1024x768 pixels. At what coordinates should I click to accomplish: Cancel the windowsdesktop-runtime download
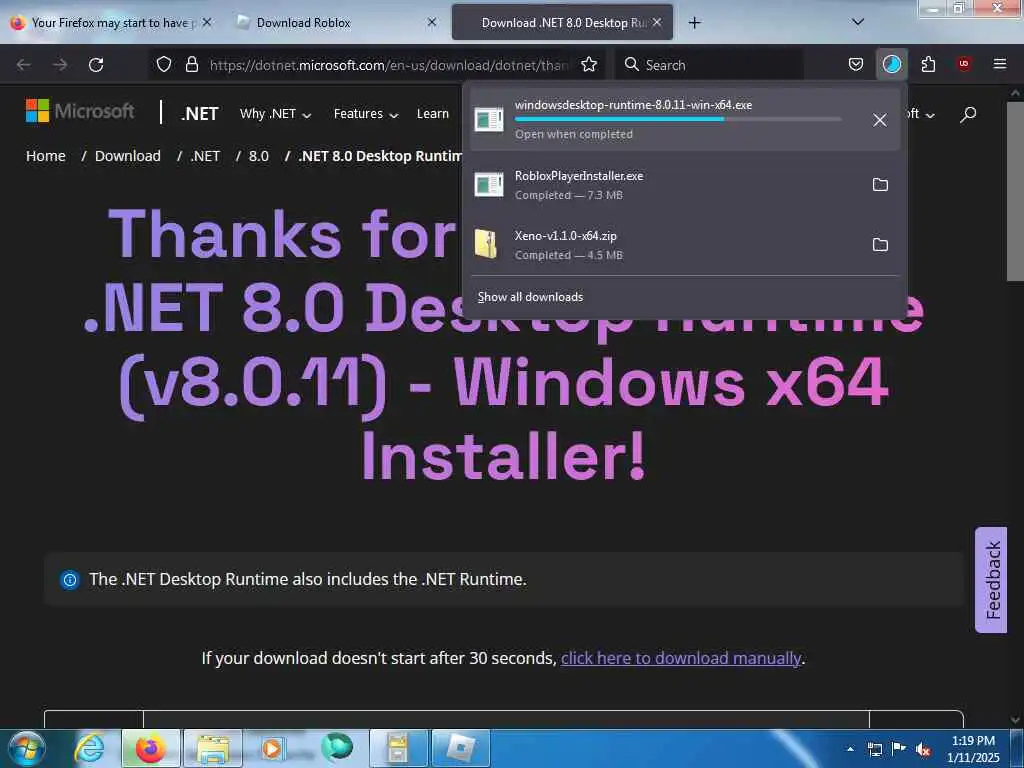pos(880,120)
